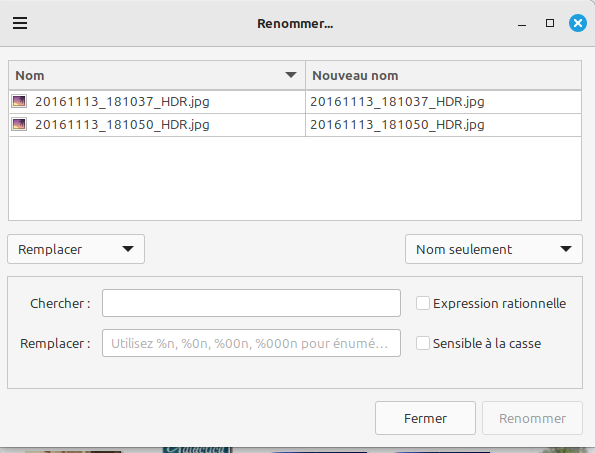Click new name cell 20161113_181050_HDR.jpg
The image size is (595, 453).
[x=443, y=125]
